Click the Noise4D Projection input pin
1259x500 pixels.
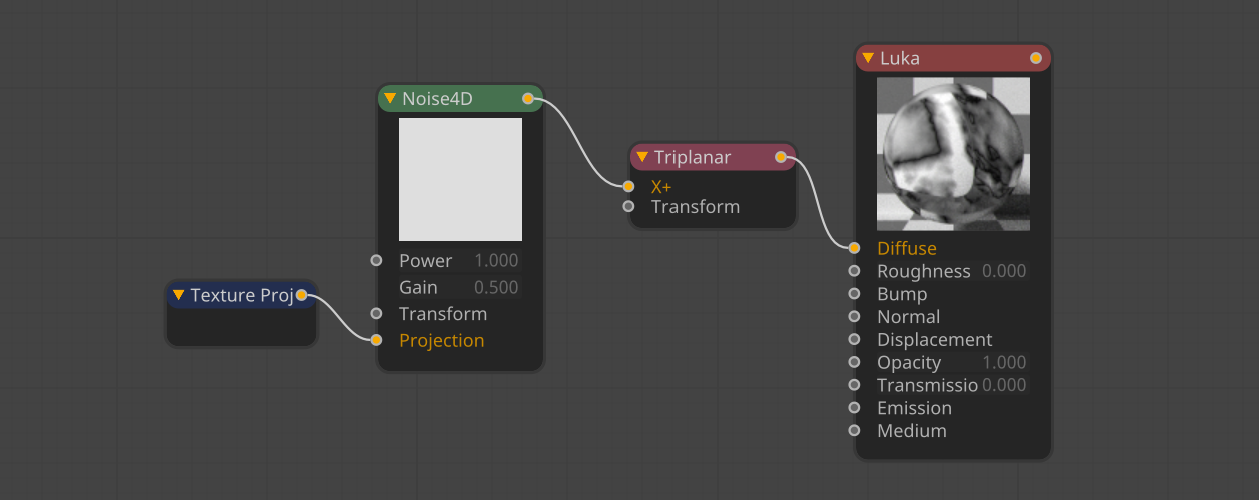point(376,340)
